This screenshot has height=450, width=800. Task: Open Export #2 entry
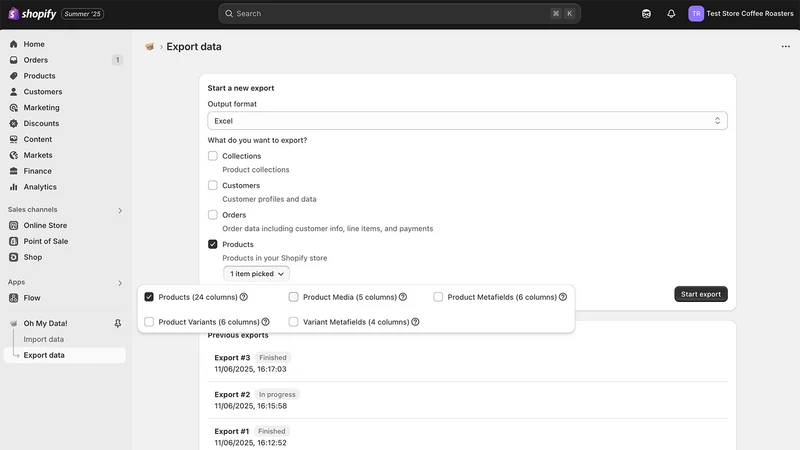click(x=467, y=400)
